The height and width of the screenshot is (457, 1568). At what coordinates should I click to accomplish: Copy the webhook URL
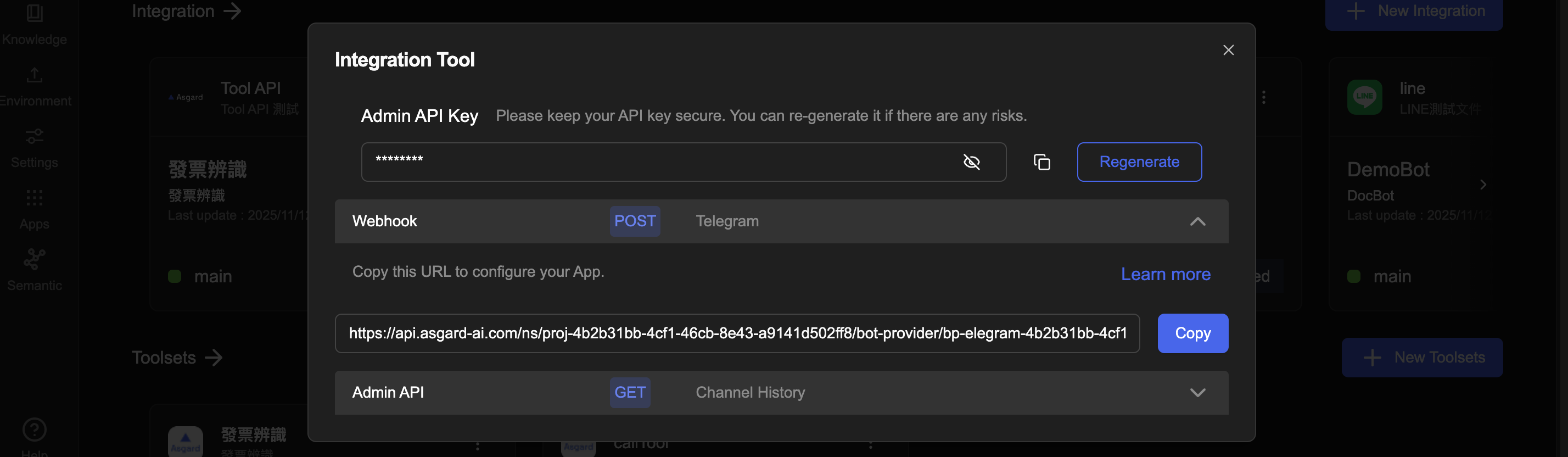[1192, 333]
